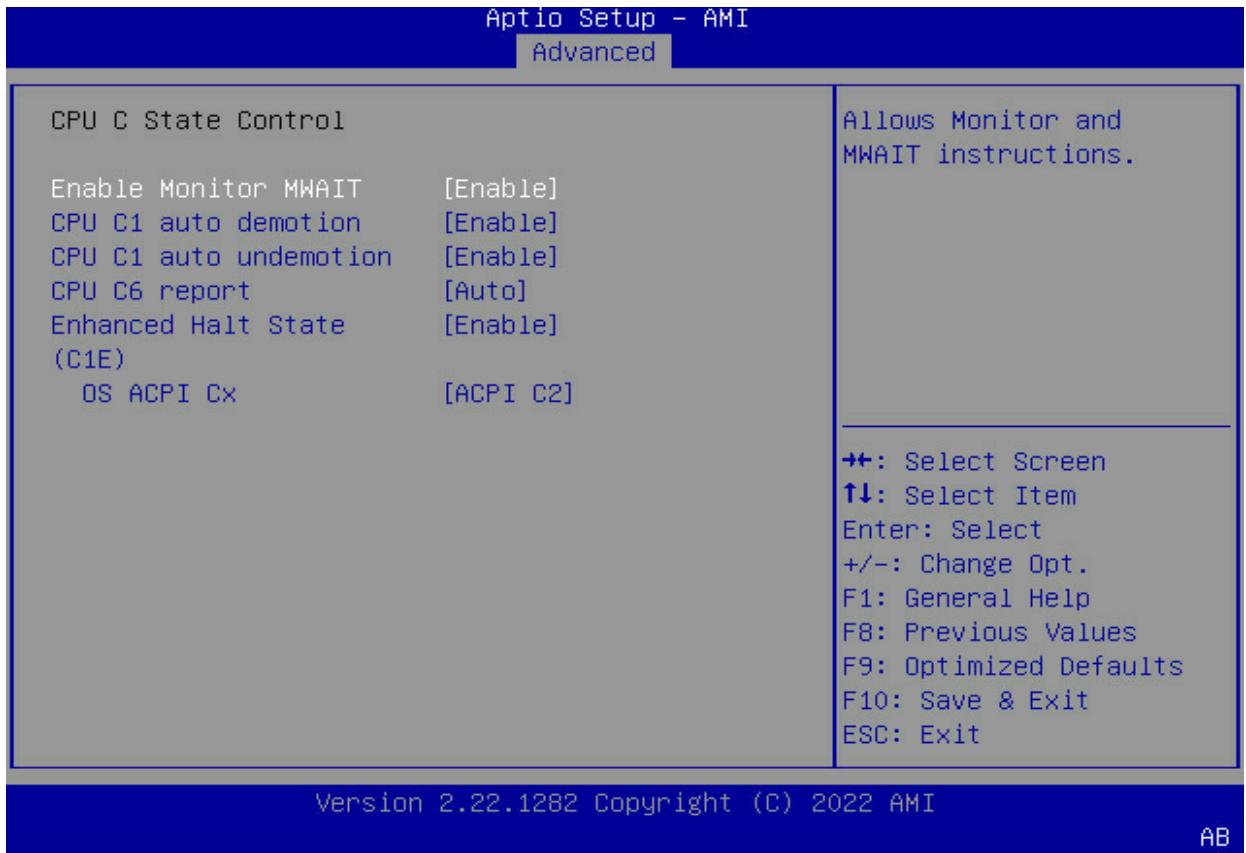Toggle CPU C1 auto undemotion [Enable] value
This screenshot has width=1246, height=853.
point(499,256)
